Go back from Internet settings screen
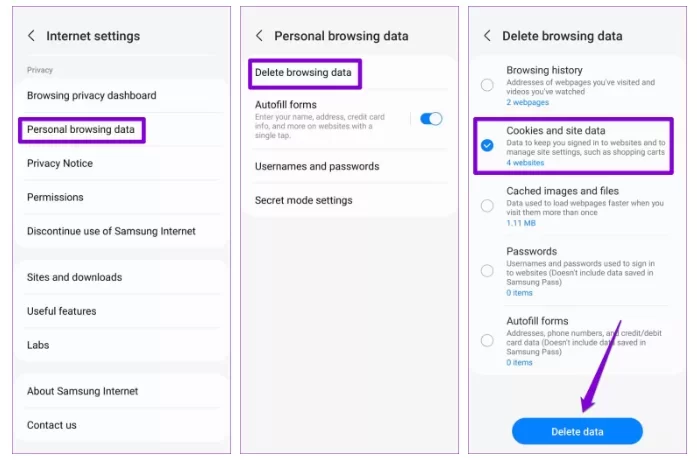This screenshot has height=462, width=697. pyautogui.click(x=31, y=36)
